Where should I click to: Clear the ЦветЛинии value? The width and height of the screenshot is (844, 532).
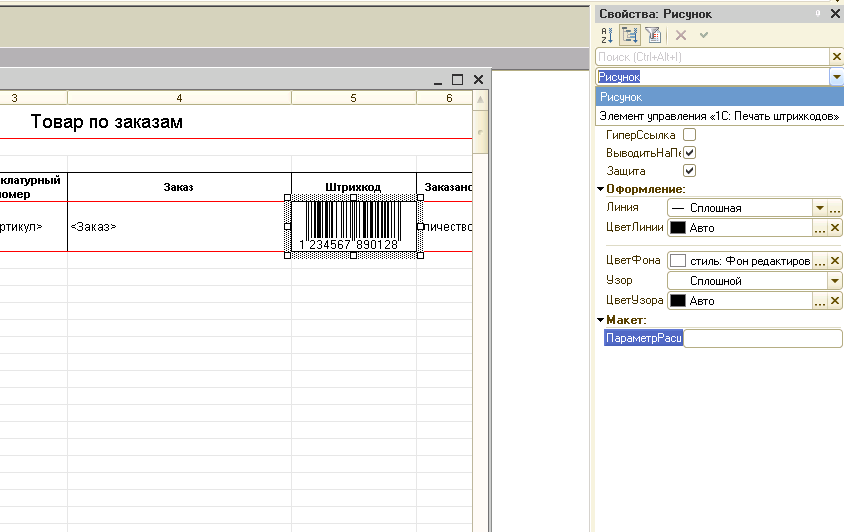point(835,228)
